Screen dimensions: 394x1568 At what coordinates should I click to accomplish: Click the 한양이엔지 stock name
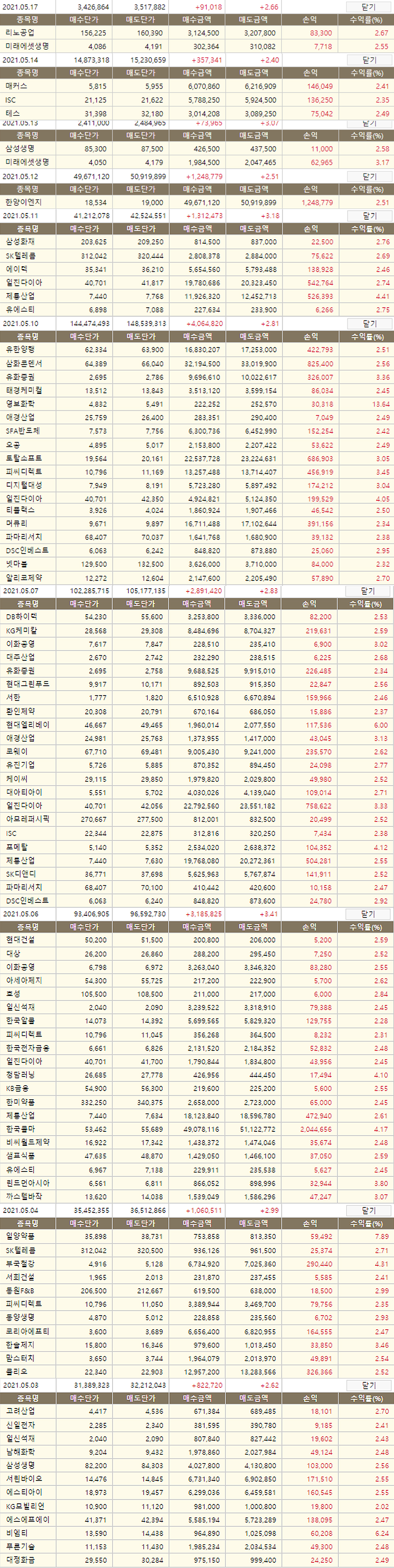click(23, 202)
